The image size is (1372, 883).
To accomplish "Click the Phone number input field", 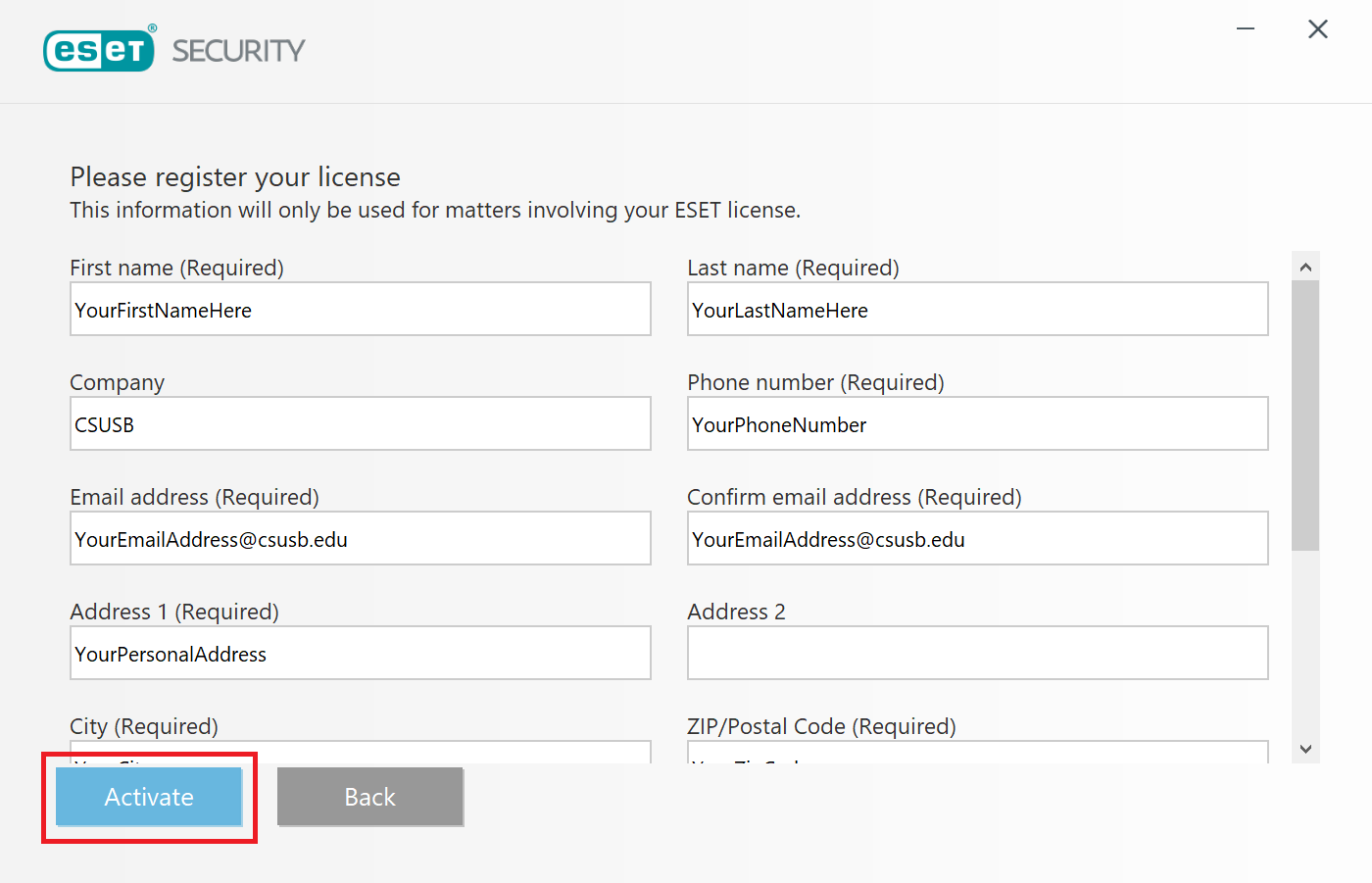I will [978, 423].
